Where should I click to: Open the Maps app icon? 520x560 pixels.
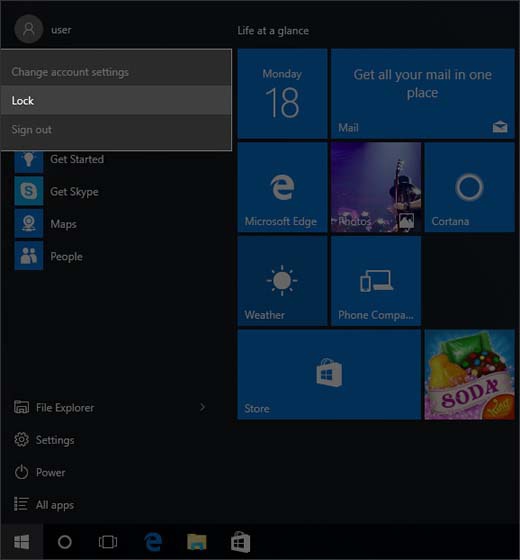[x=29, y=224]
